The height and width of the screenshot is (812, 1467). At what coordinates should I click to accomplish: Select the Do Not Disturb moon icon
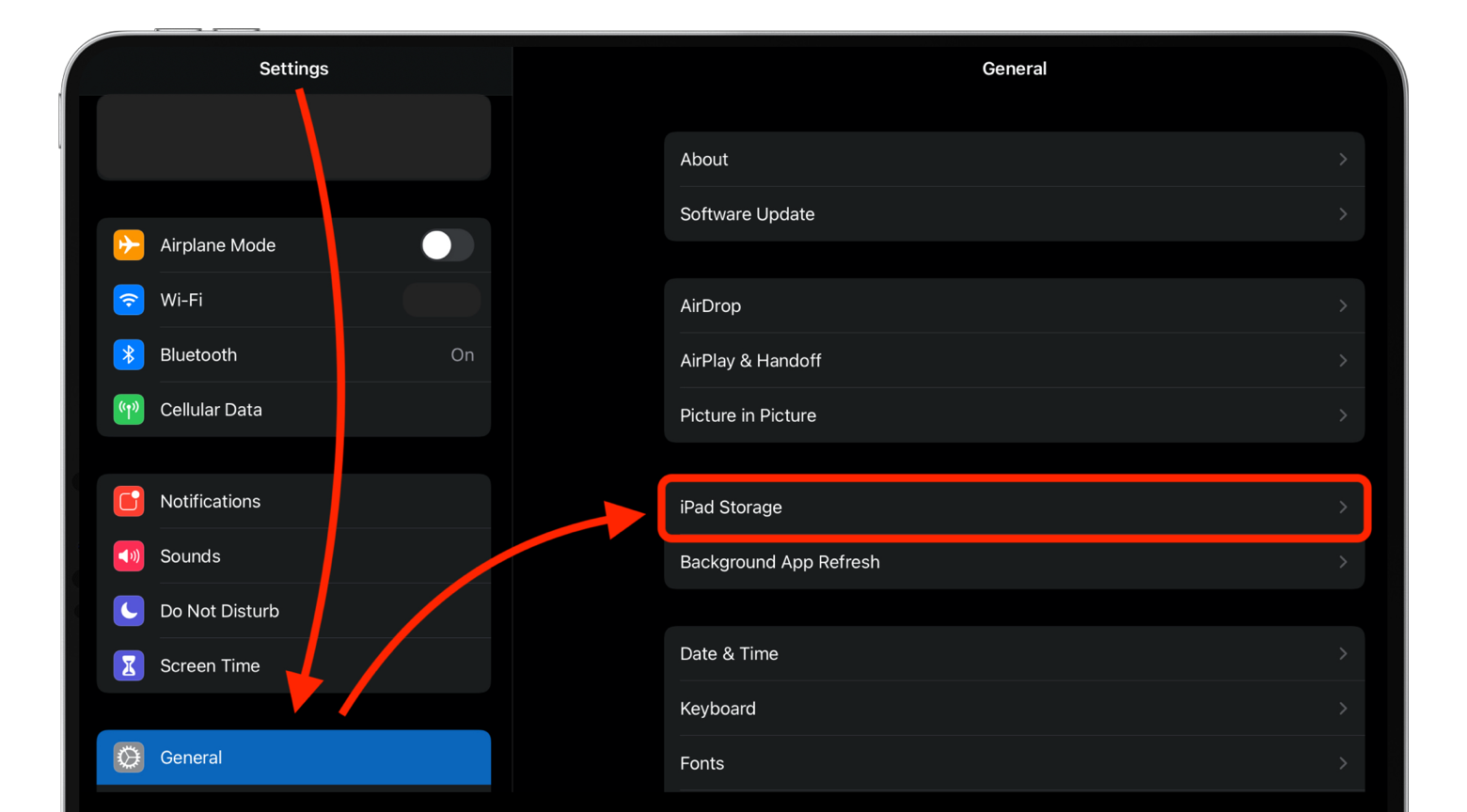point(129,611)
